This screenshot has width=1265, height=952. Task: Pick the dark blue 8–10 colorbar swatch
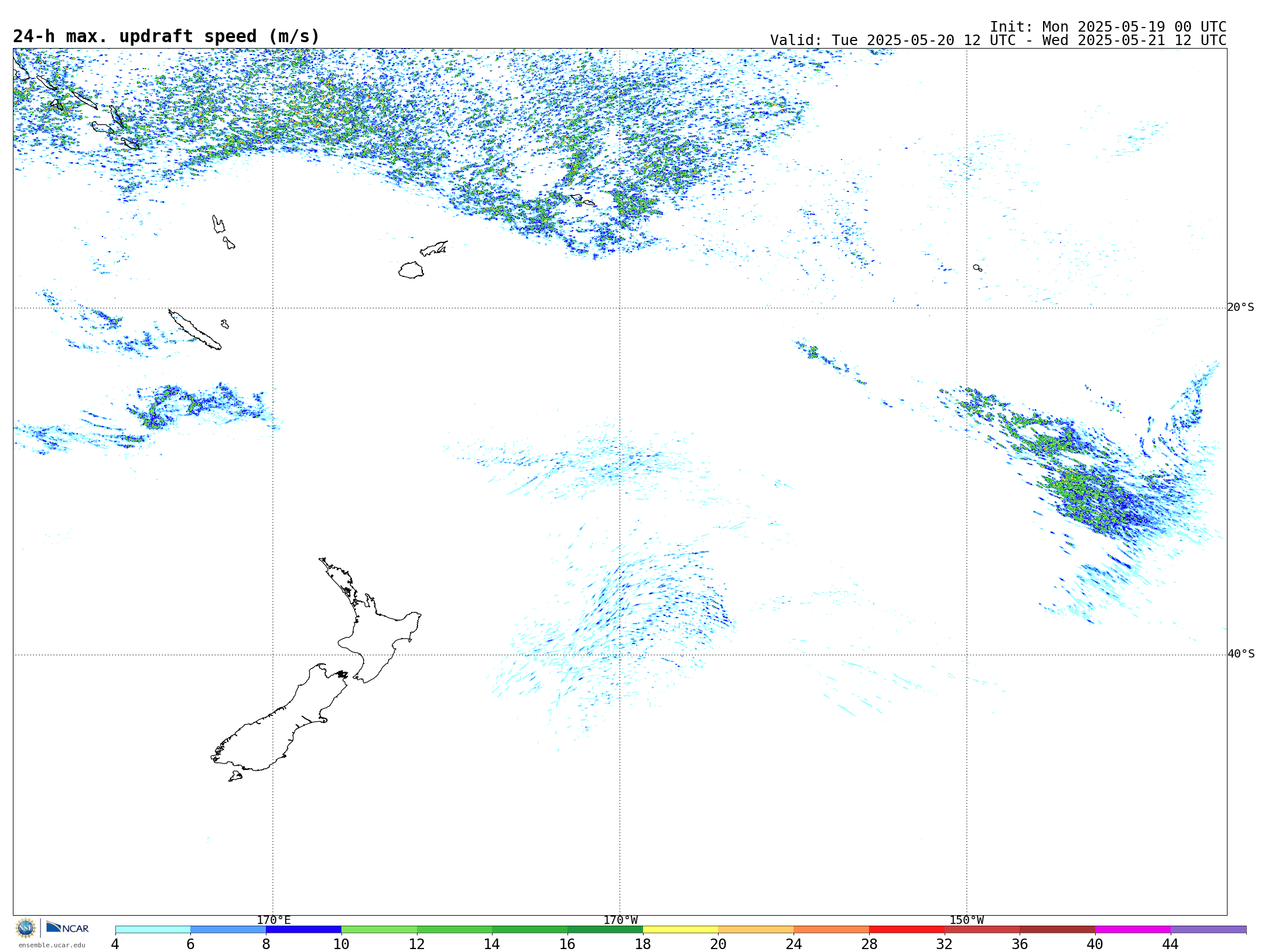(x=304, y=930)
